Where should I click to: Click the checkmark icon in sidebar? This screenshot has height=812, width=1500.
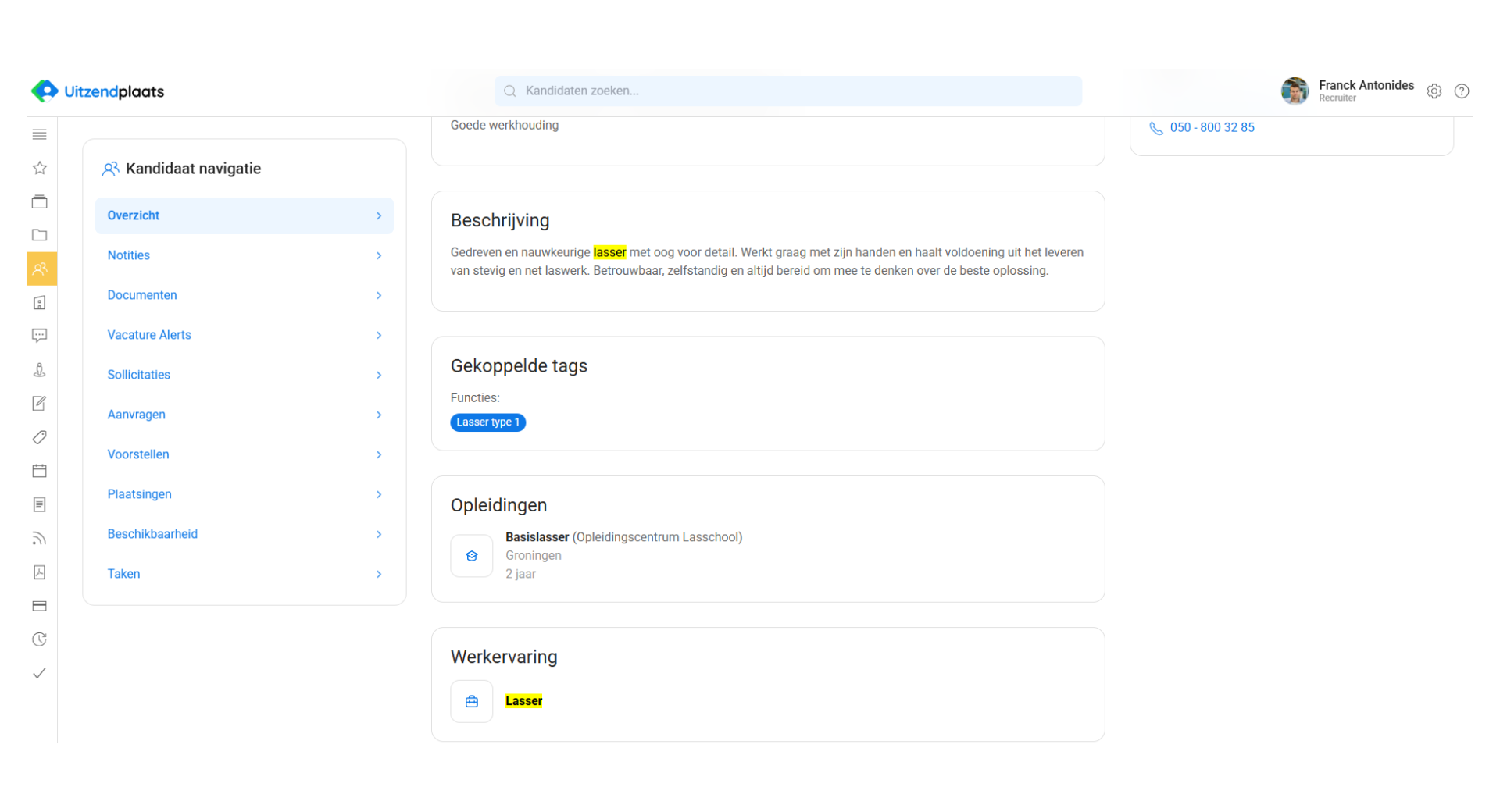click(40, 673)
